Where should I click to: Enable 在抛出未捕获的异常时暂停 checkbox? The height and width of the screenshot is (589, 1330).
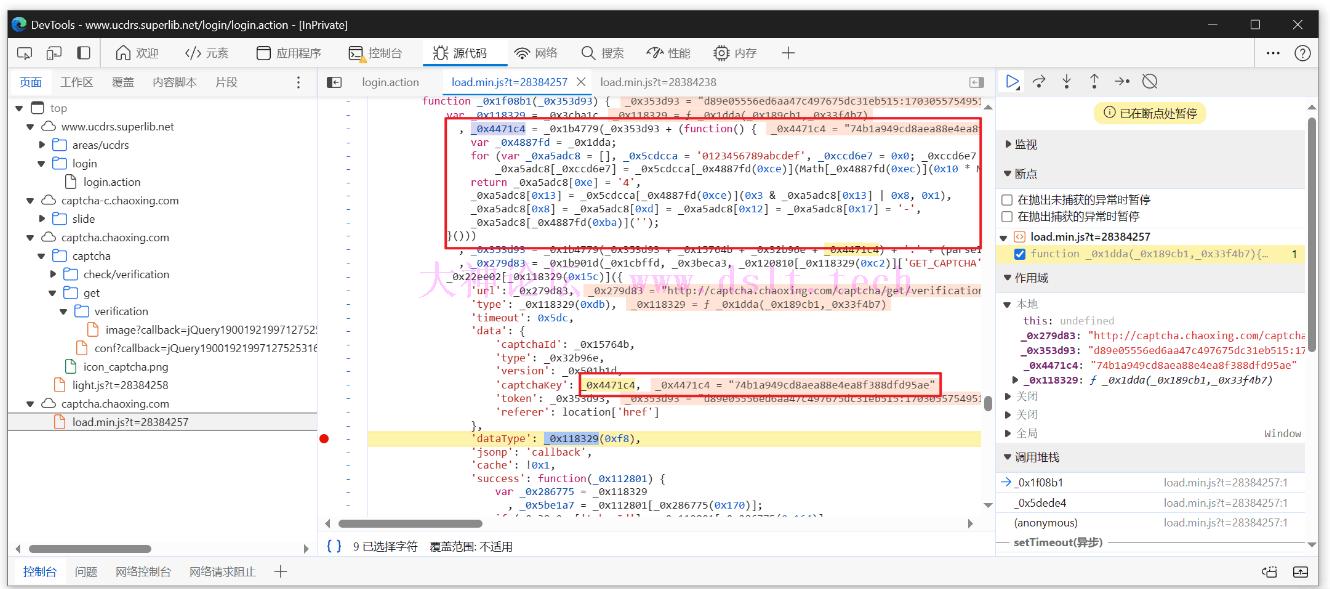[x=1007, y=200]
